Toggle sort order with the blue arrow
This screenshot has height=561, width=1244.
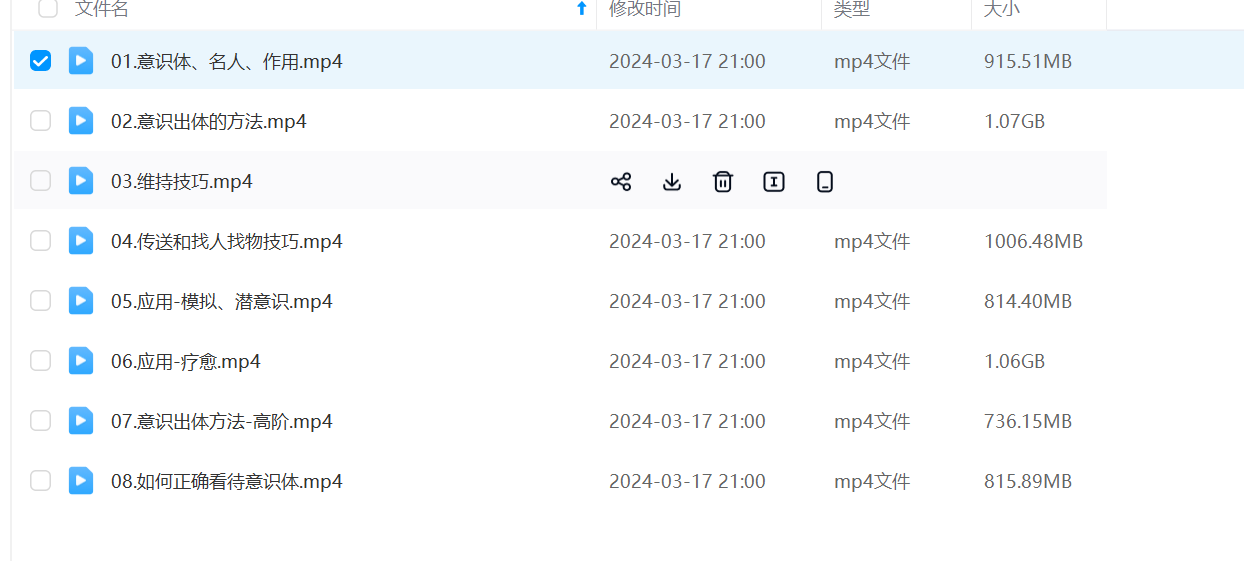point(581,9)
